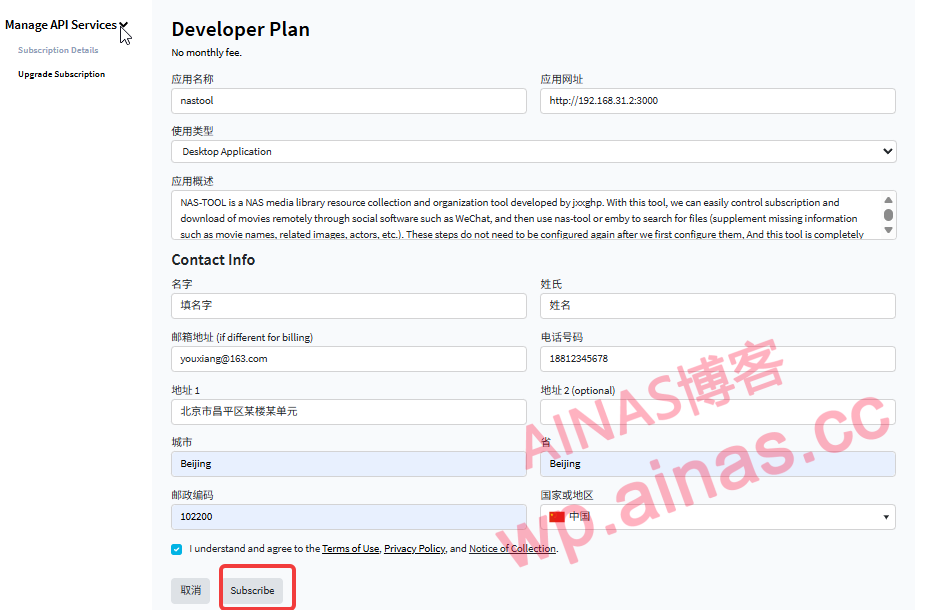Image resolution: width=939 pixels, height=610 pixels.
Task: Click the 姓氏 last name field
Action: tap(717, 305)
